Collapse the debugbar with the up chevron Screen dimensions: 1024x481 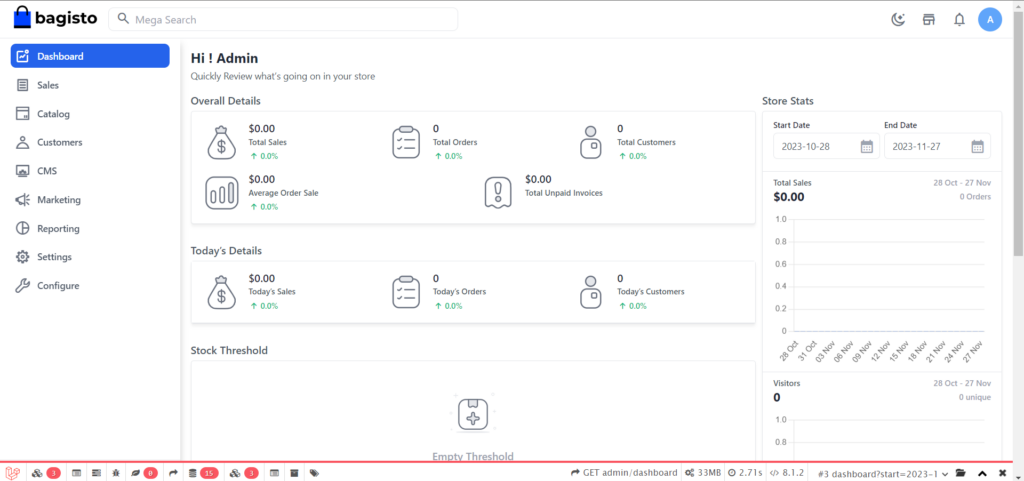coord(982,472)
